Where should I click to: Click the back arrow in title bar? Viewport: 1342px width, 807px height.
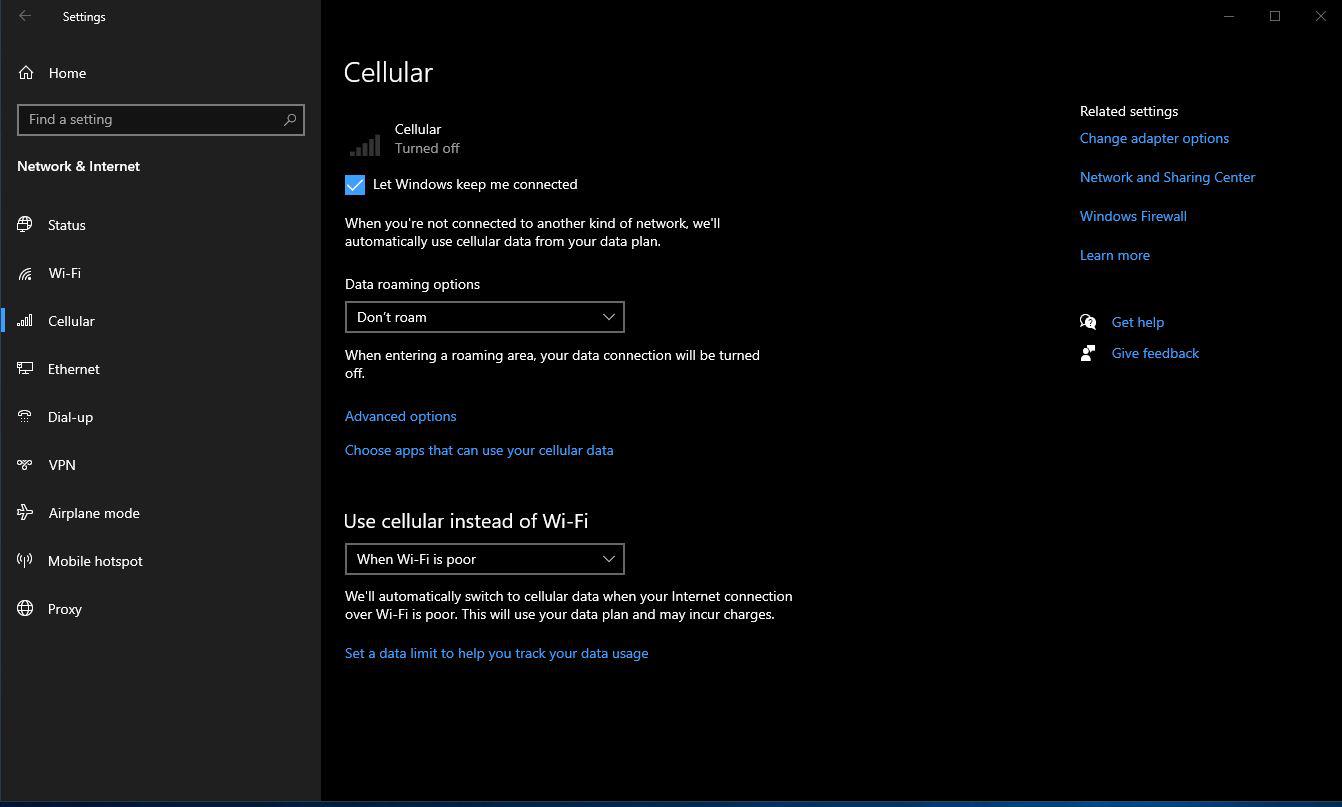tap(25, 16)
